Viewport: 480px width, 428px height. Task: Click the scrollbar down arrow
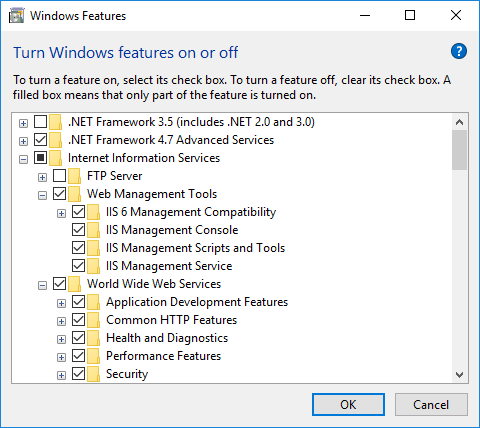[460, 375]
